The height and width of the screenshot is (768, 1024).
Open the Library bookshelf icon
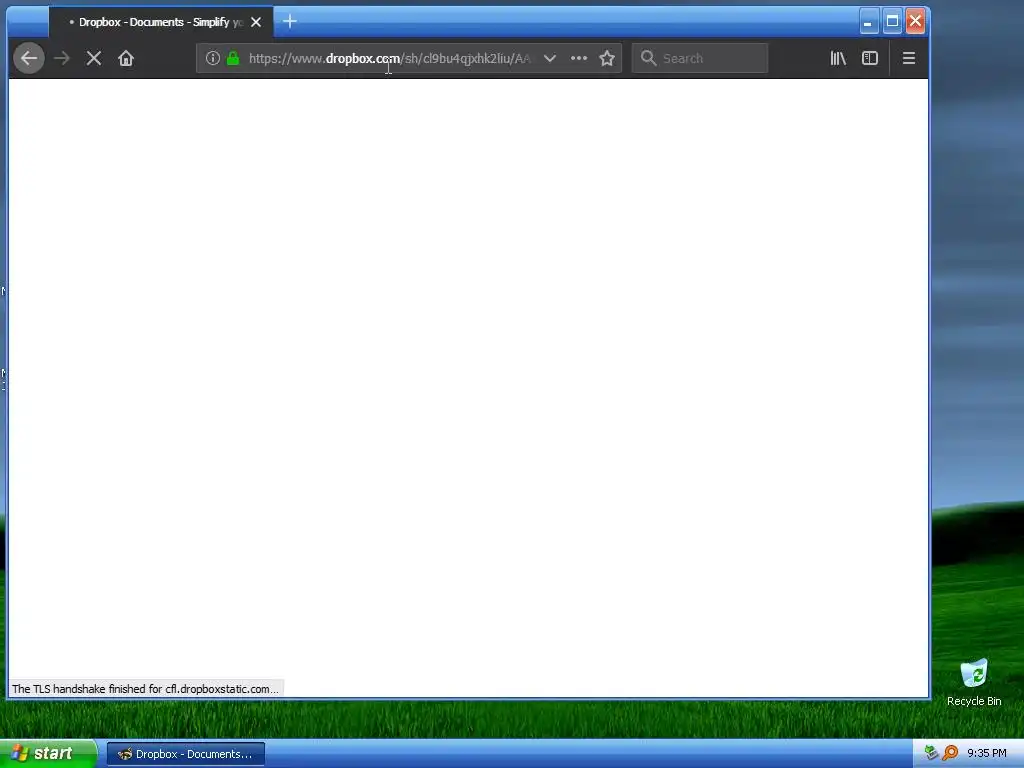[838, 58]
